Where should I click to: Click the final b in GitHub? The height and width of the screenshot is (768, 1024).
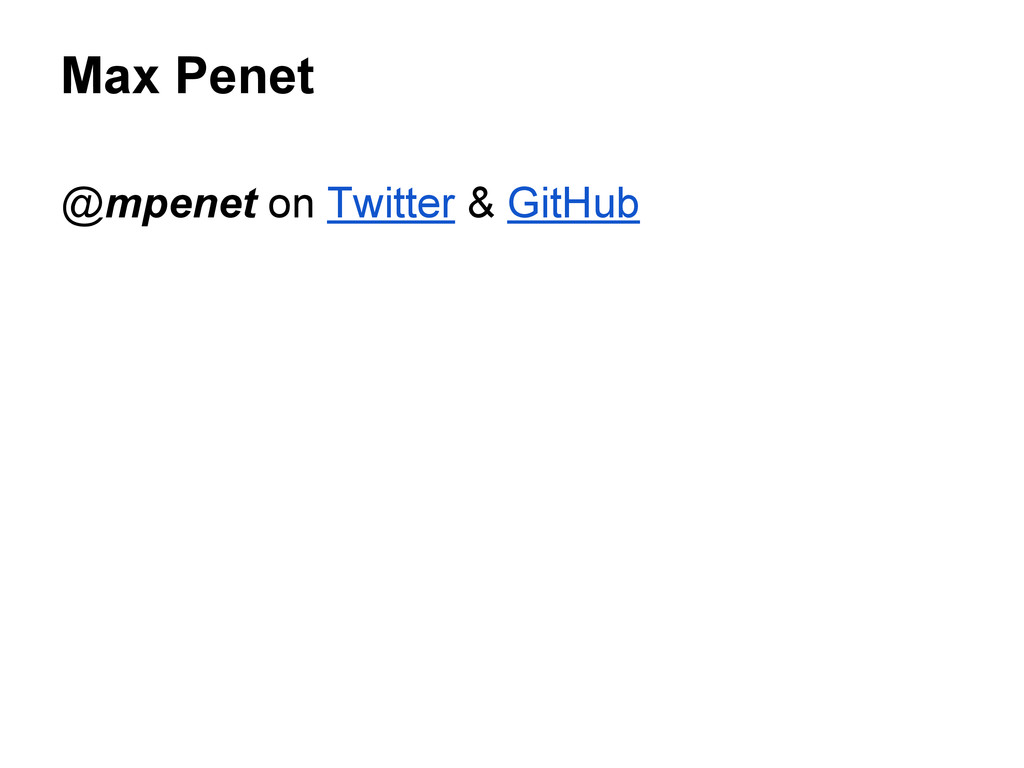point(628,202)
